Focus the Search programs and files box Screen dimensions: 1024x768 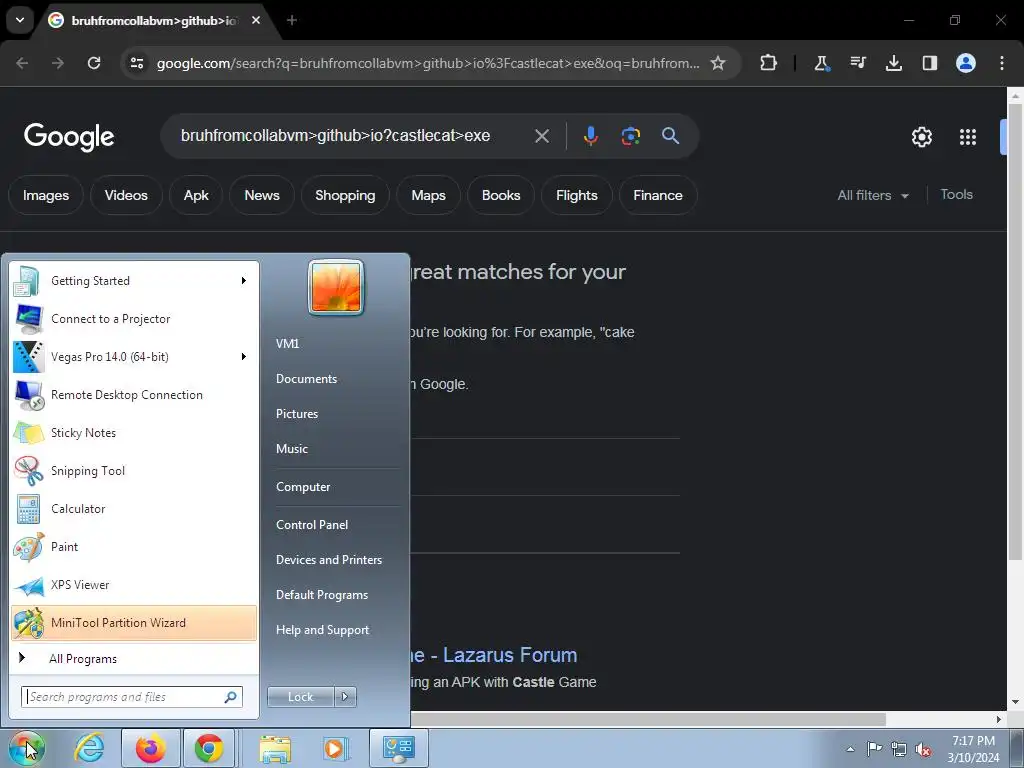(132, 697)
